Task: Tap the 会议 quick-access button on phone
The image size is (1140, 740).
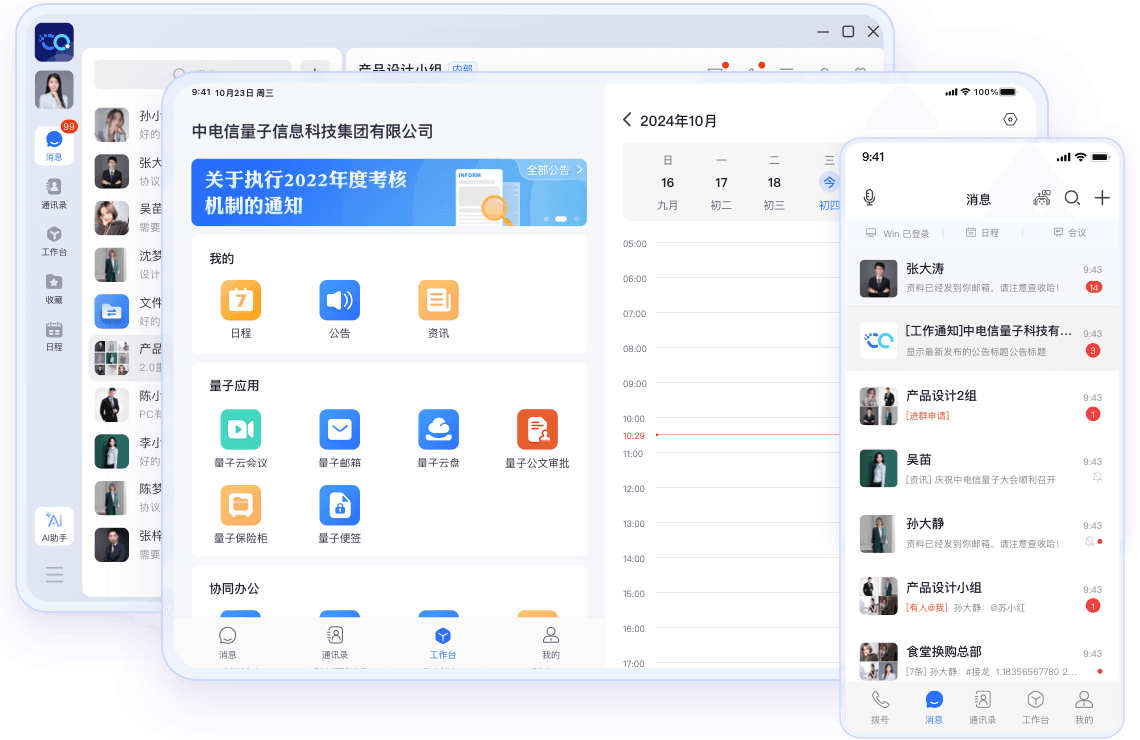Action: [x=1072, y=232]
